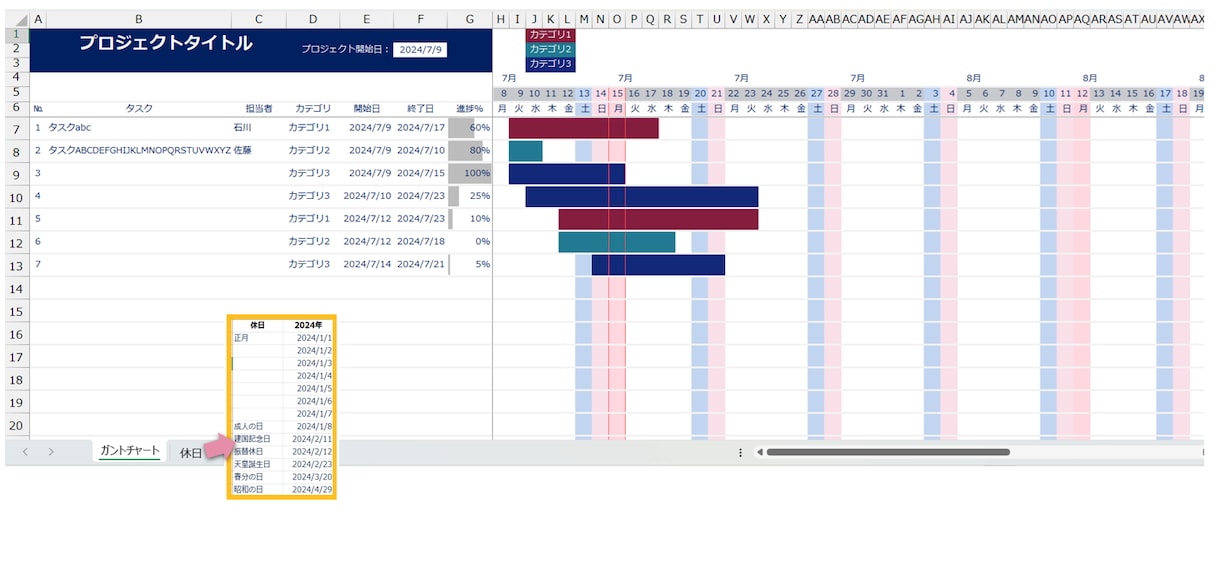Select end date cell 2024/7/18
Image resolution: width=1220 pixels, height=575 pixels.
(x=421, y=241)
